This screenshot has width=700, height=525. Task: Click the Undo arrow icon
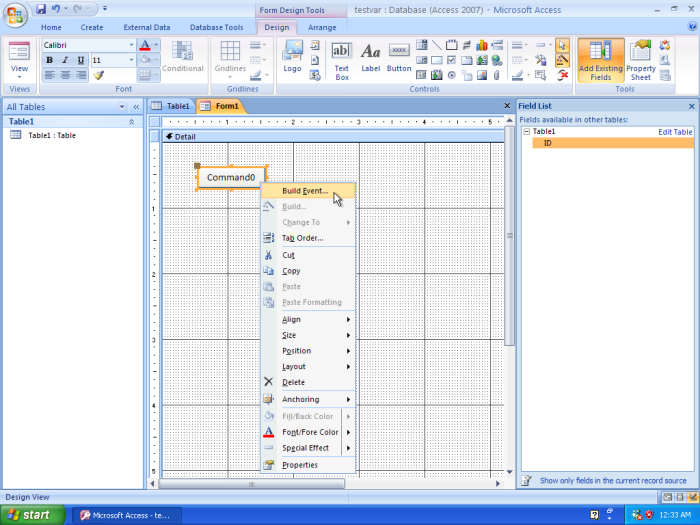pyautogui.click(x=55, y=8)
